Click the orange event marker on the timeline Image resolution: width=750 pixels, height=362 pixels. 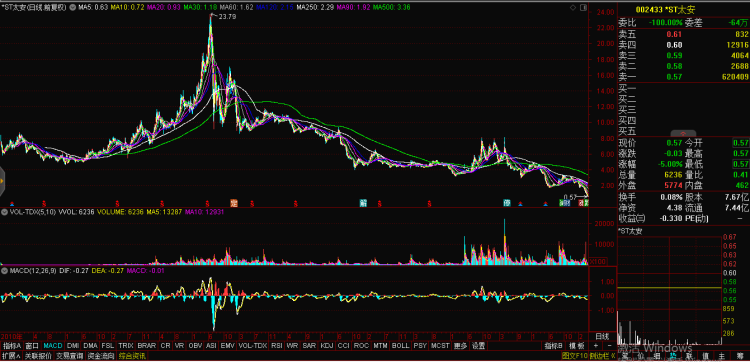(234, 203)
